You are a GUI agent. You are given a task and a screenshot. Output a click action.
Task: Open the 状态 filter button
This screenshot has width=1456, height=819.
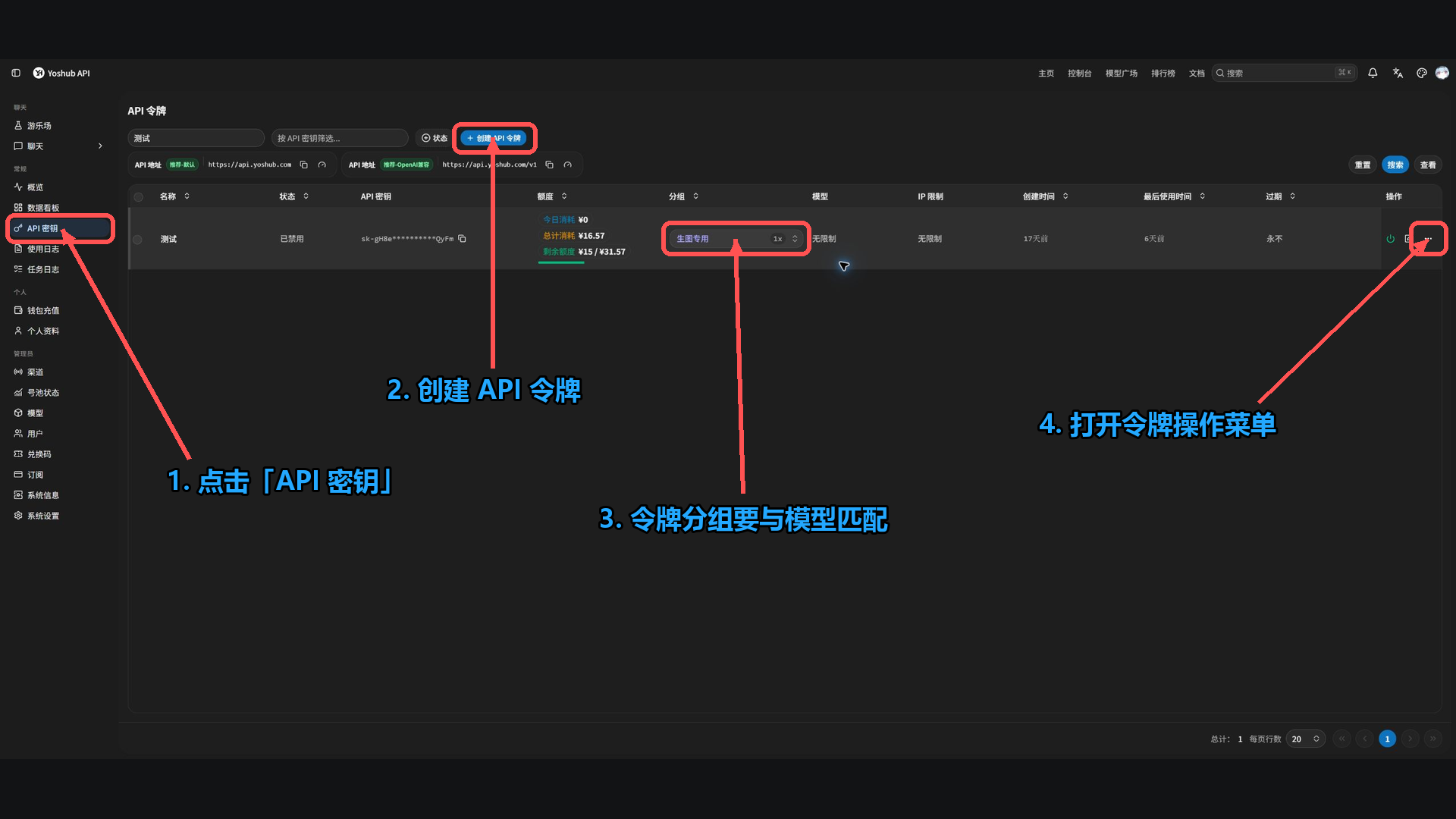[435, 138]
